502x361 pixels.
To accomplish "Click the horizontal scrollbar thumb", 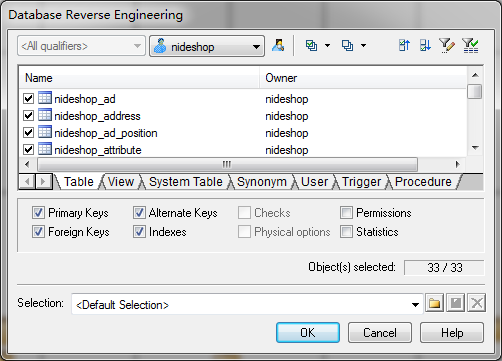I will pos(227,164).
